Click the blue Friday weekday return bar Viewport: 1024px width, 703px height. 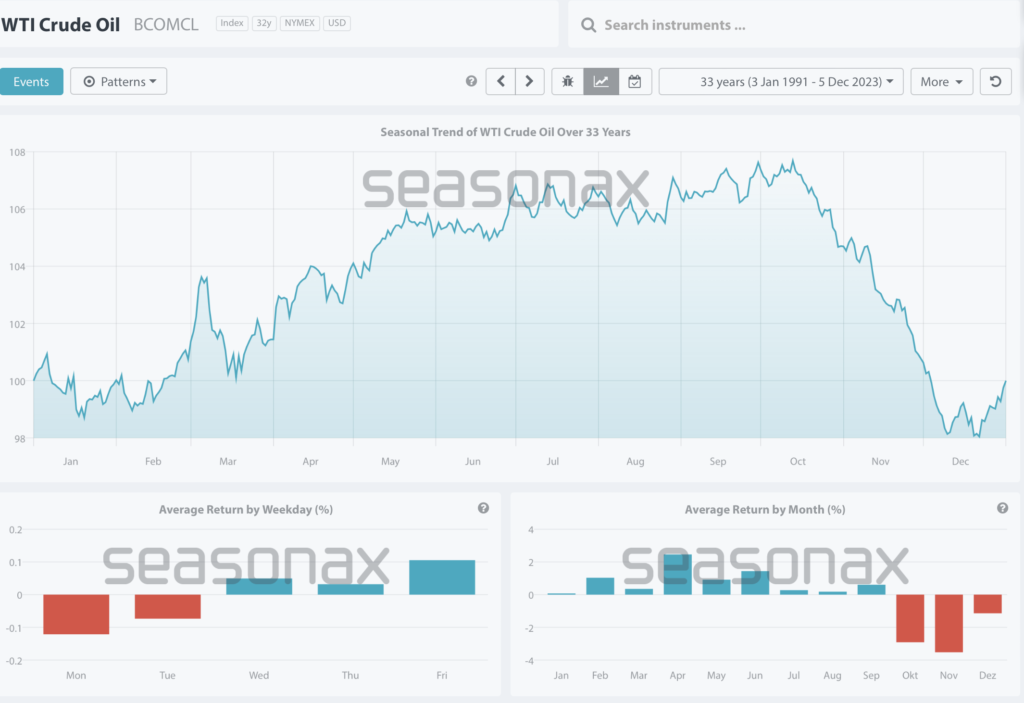[x=442, y=577]
